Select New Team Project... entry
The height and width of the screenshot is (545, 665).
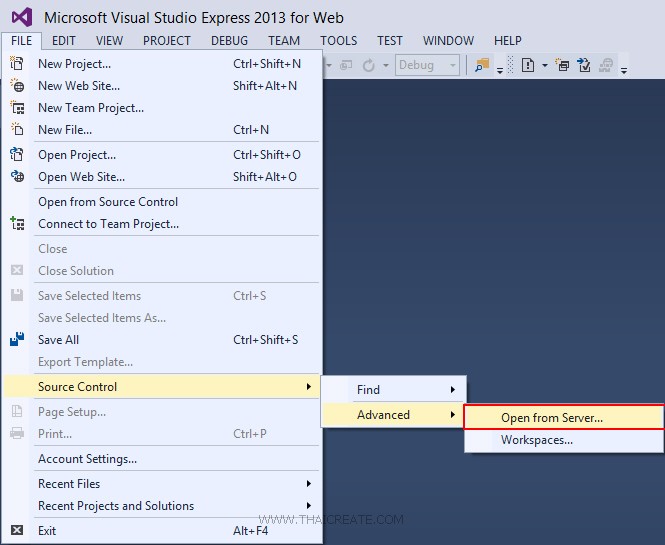(x=162, y=107)
